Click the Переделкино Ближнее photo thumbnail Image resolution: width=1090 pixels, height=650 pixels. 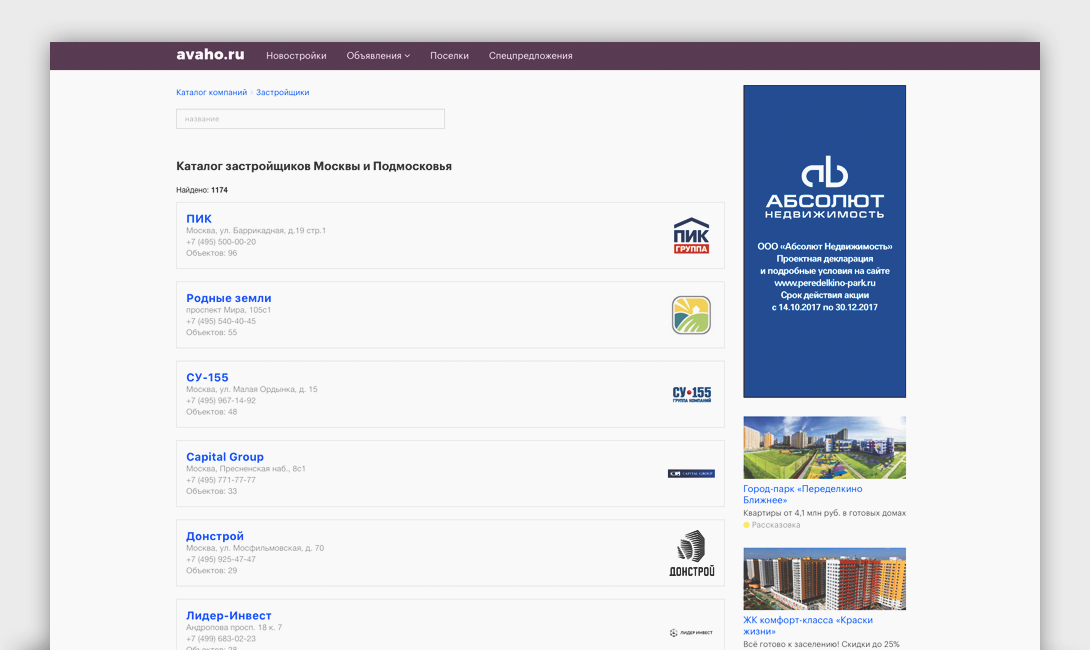(824, 448)
